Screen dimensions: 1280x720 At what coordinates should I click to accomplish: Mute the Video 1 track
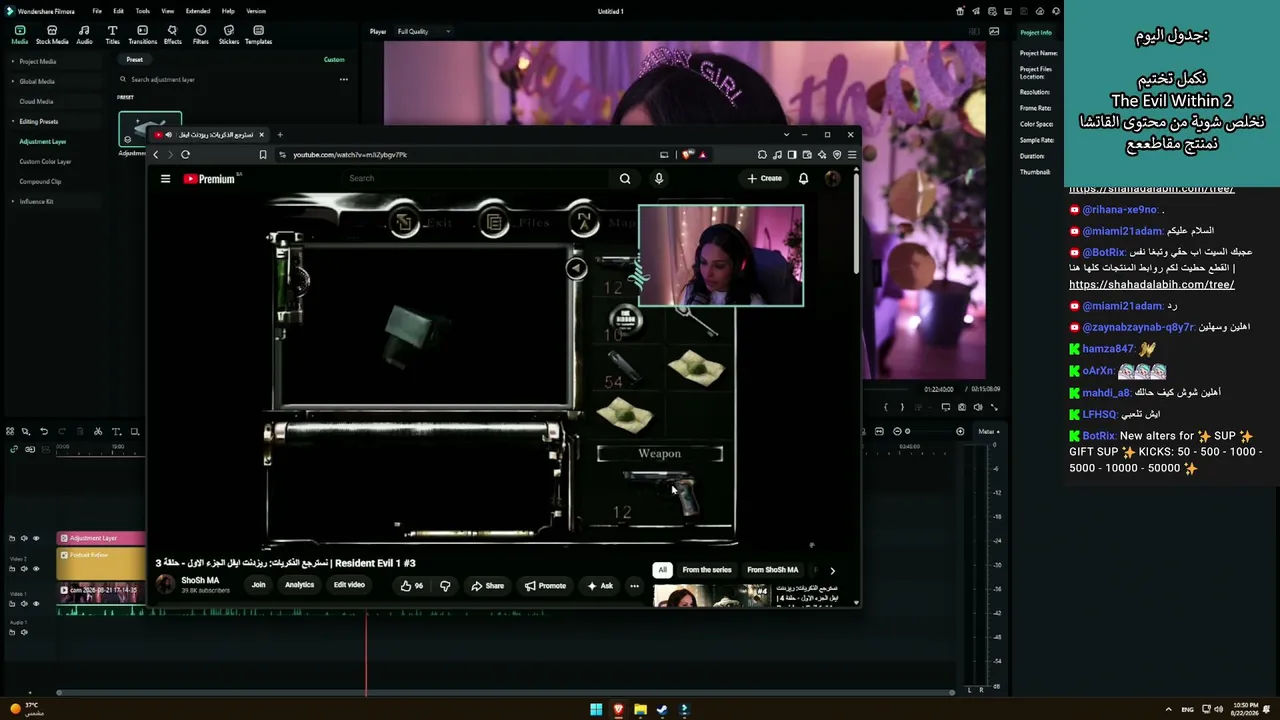(24, 604)
